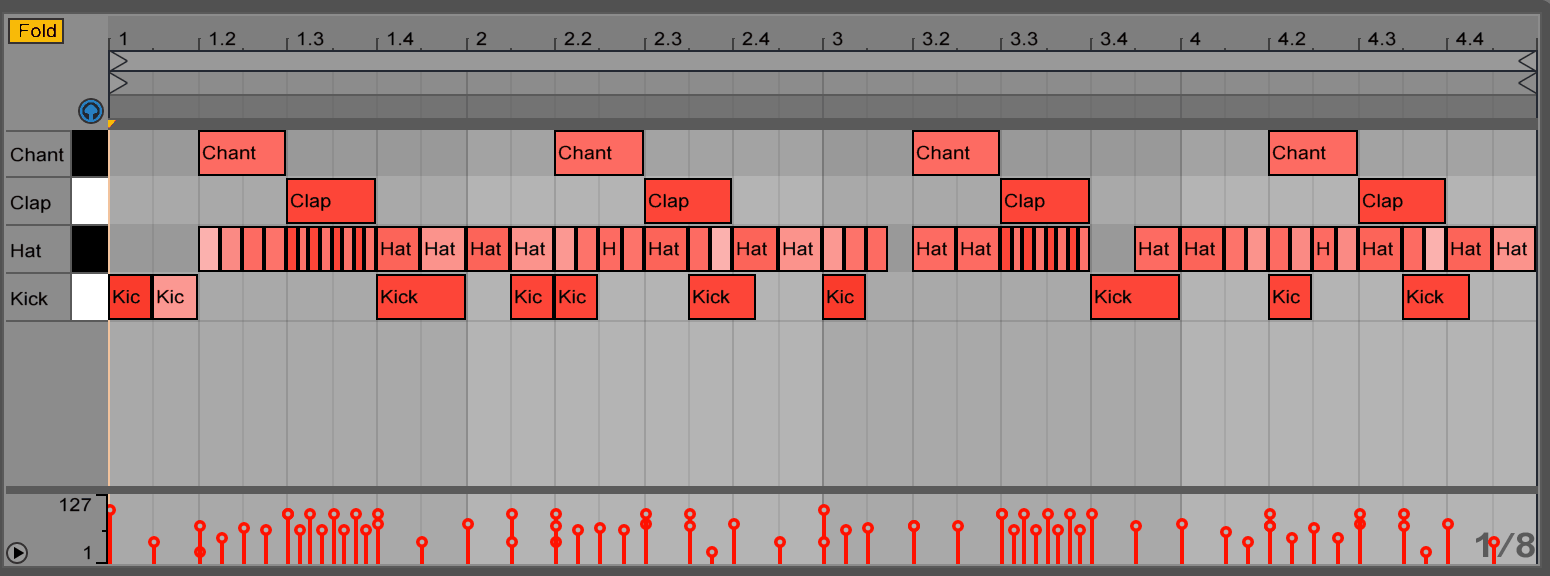The width and height of the screenshot is (1550, 576).
Task: Select the Hat note starting at 1.4
Action: tap(398, 249)
